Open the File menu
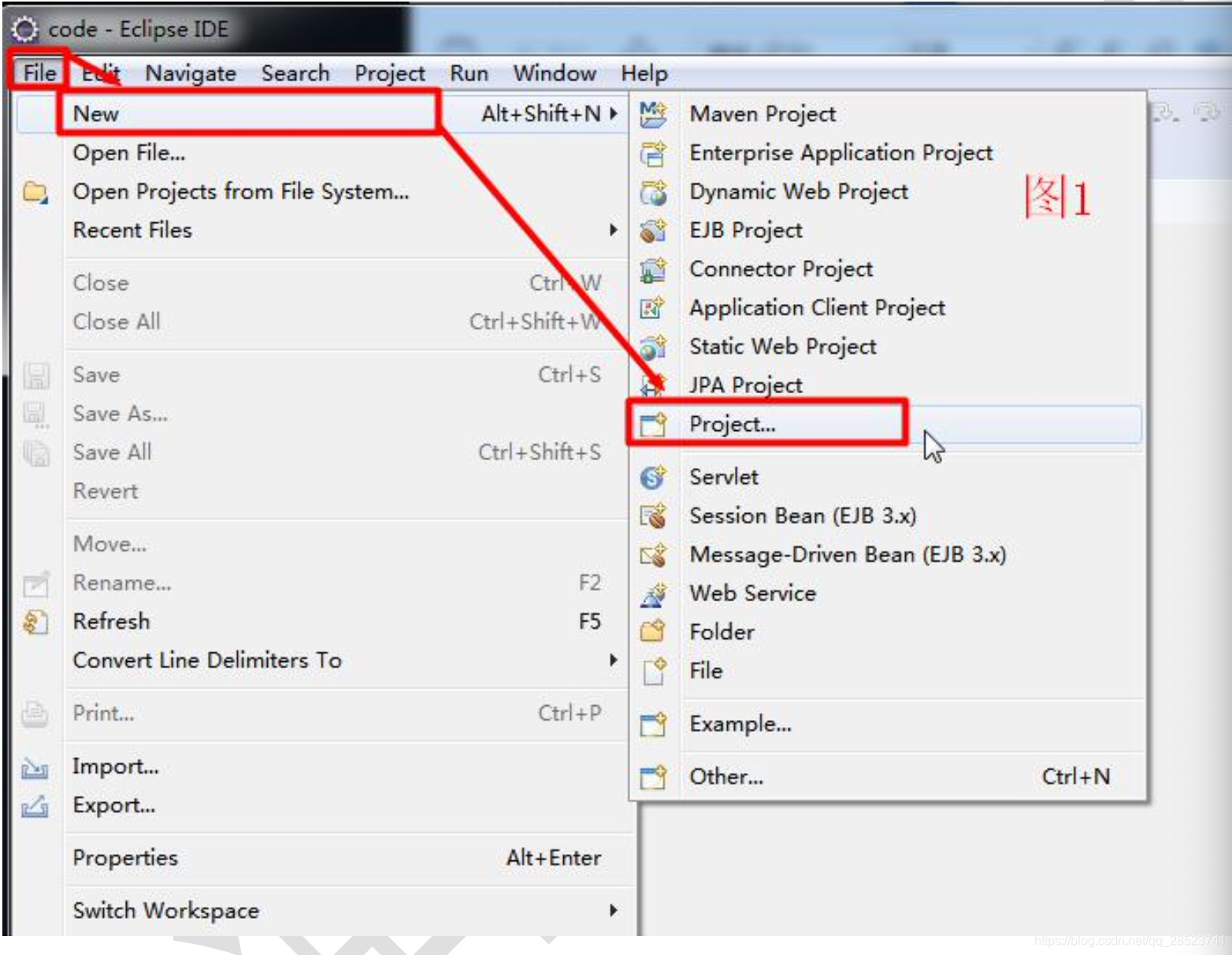Viewport: 1232px width, 955px height. pyautogui.click(x=39, y=72)
